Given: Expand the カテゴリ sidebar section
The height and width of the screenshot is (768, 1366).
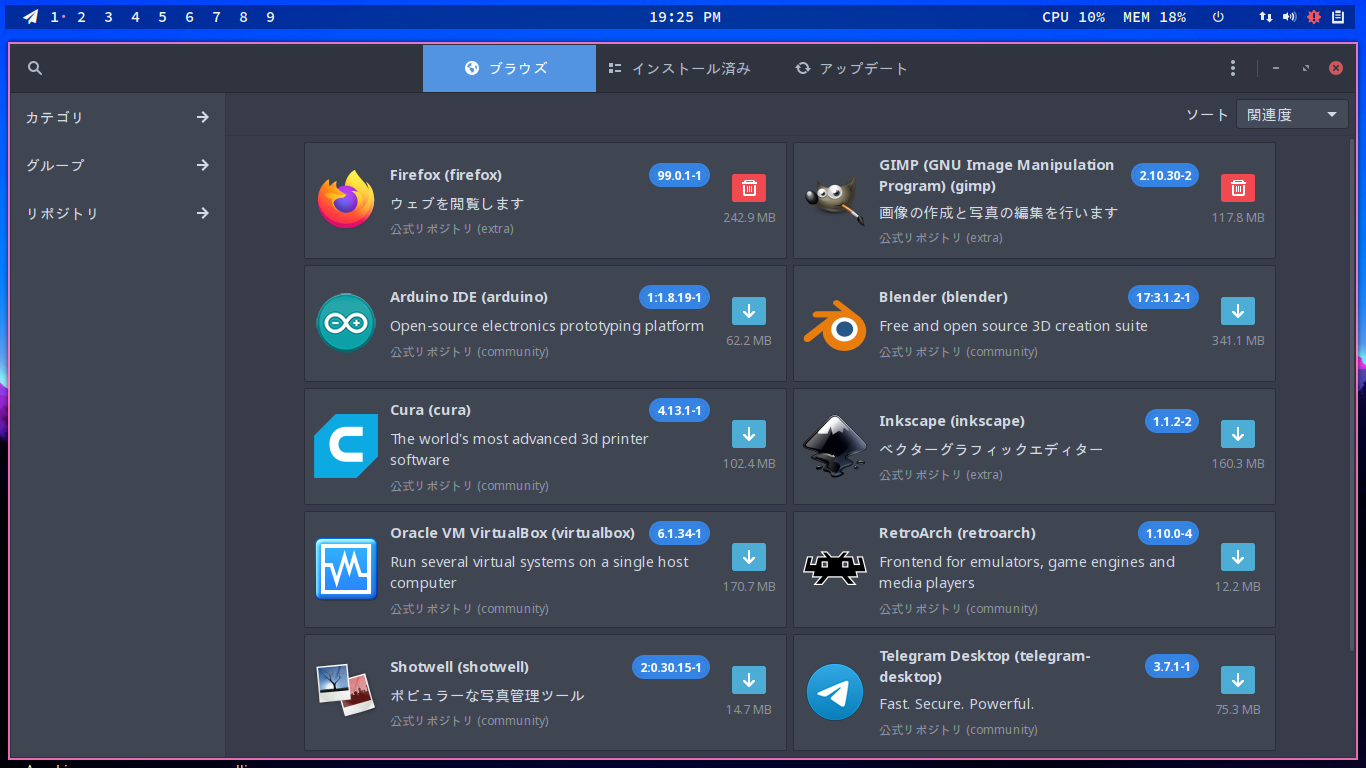Looking at the screenshot, I should 118,117.
